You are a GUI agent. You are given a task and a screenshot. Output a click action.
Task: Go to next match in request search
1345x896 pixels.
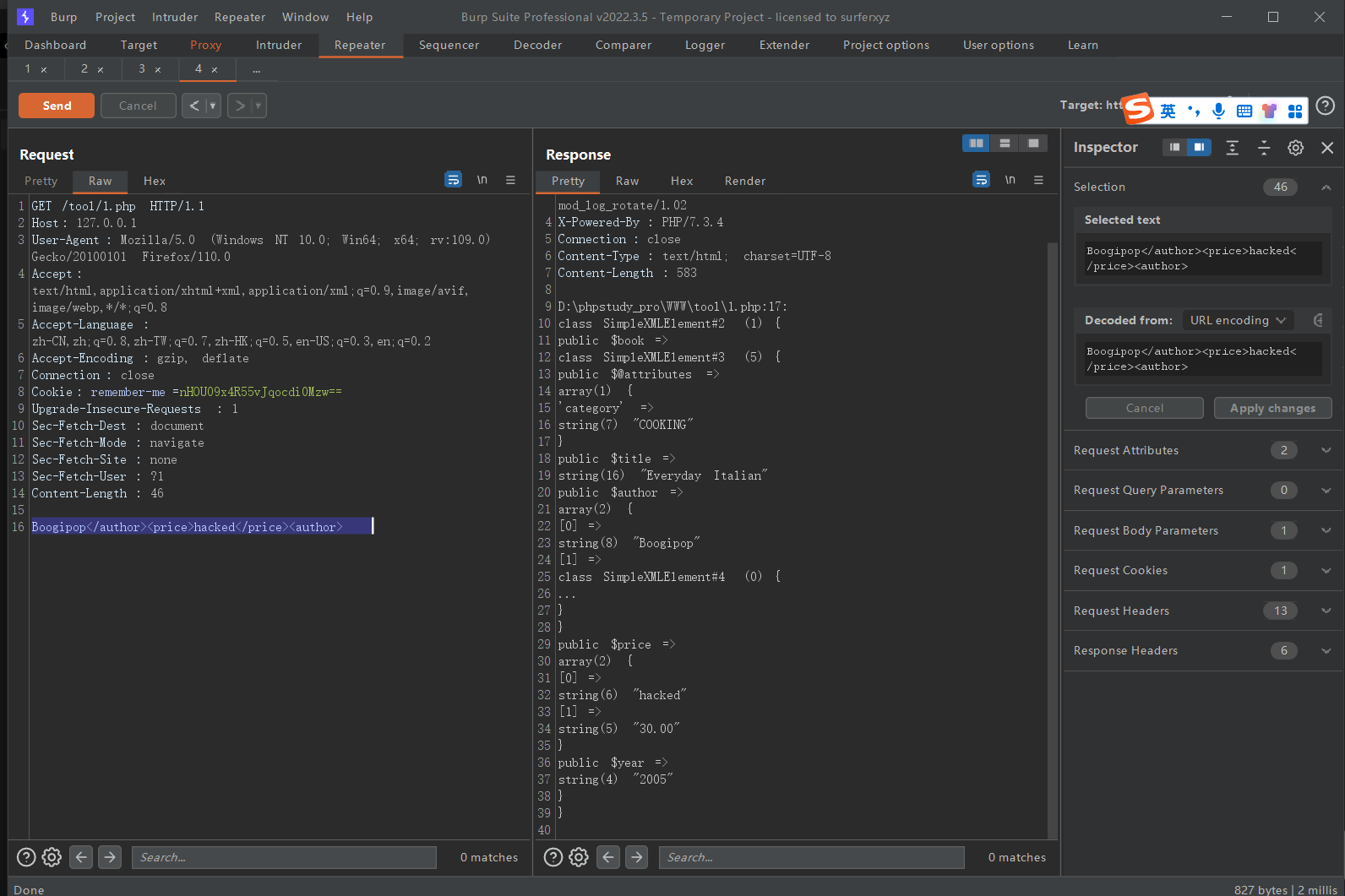click(x=110, y=857)
